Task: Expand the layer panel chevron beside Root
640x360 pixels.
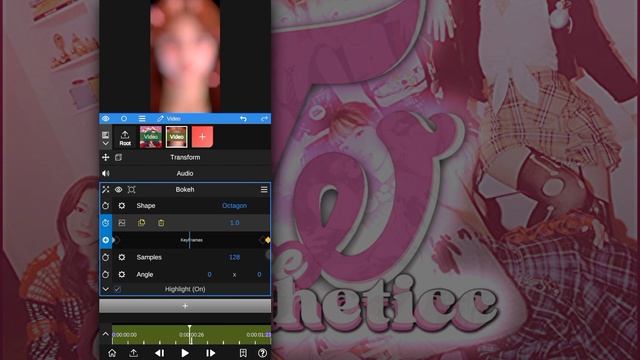Action: click(105, 143)
